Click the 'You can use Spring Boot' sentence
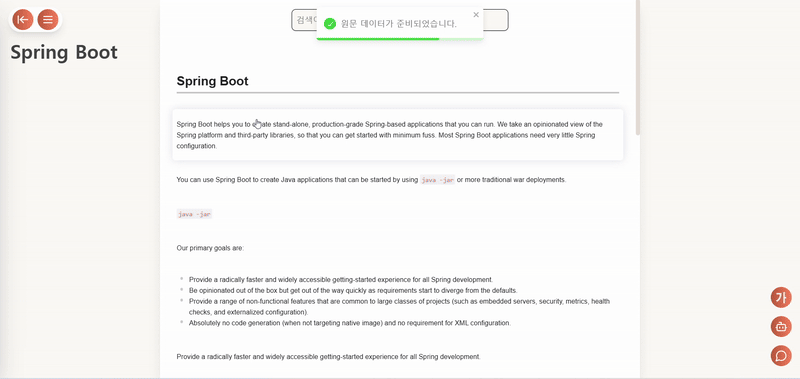Viewport: 800px width, 379px height. point(371,180)
